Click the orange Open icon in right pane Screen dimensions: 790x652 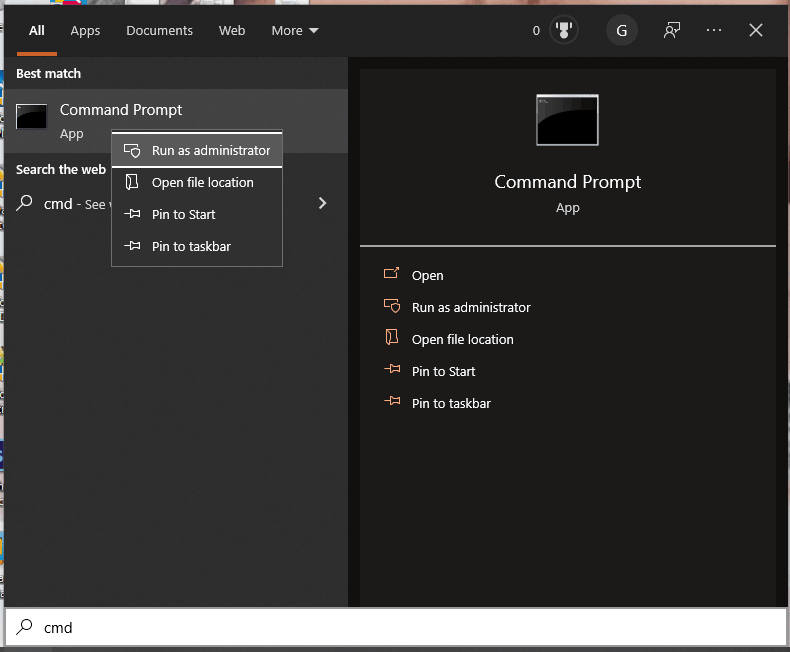click(391, 274)
